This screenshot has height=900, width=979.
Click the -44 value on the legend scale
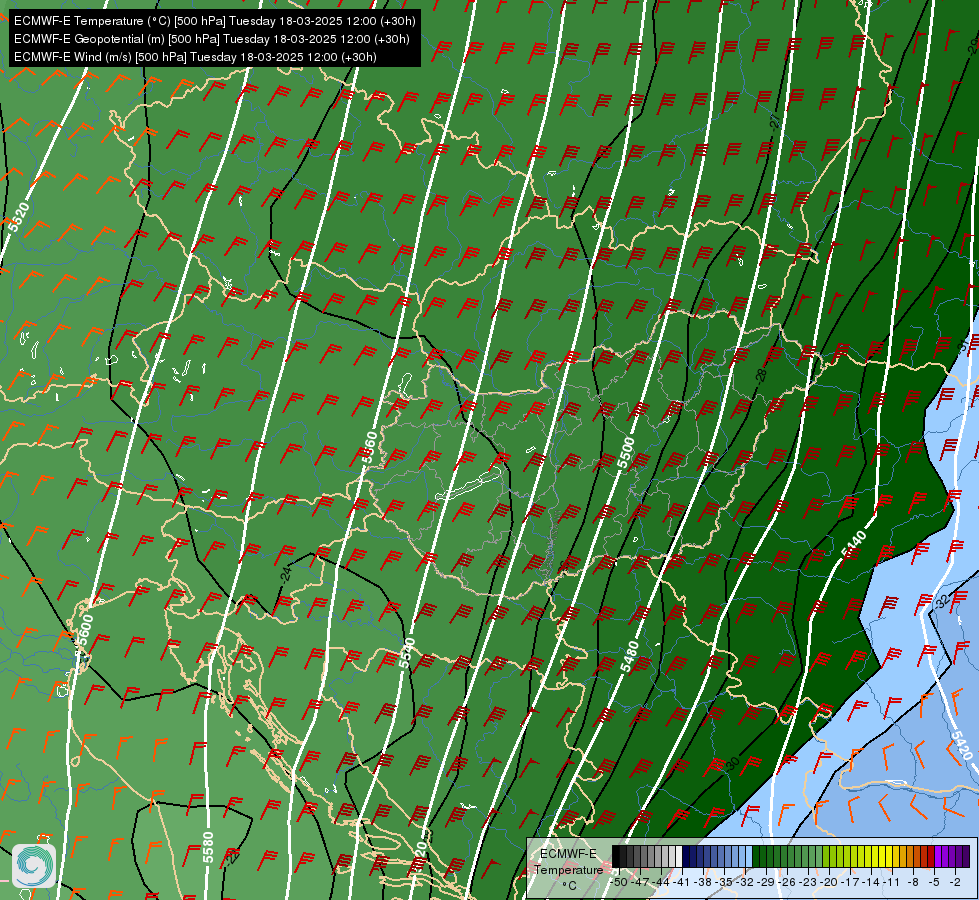pyautogui.click(x=661, y=882)
